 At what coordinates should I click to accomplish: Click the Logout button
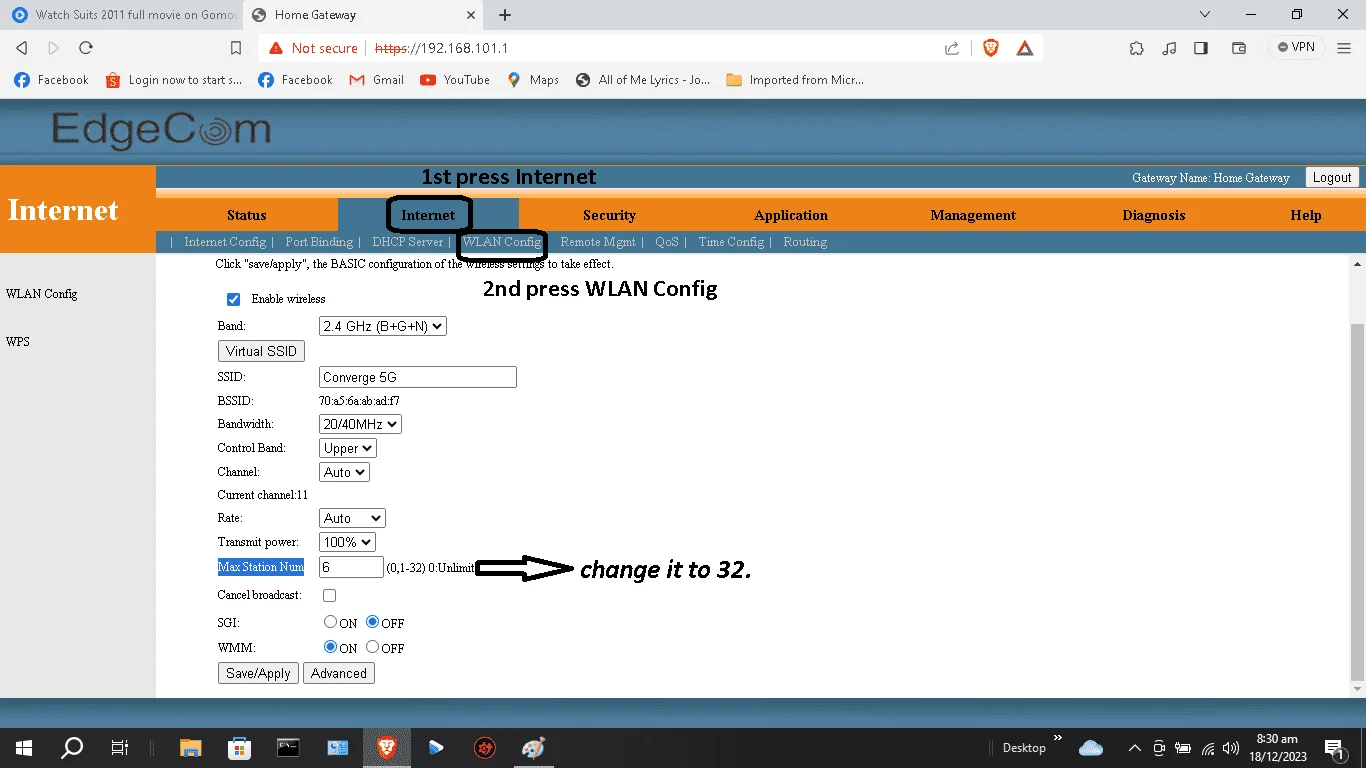coord(1332,177)
